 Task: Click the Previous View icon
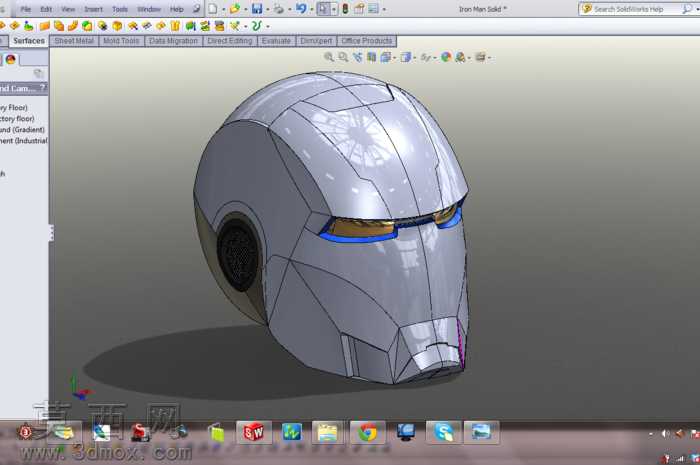coord(357,57)
